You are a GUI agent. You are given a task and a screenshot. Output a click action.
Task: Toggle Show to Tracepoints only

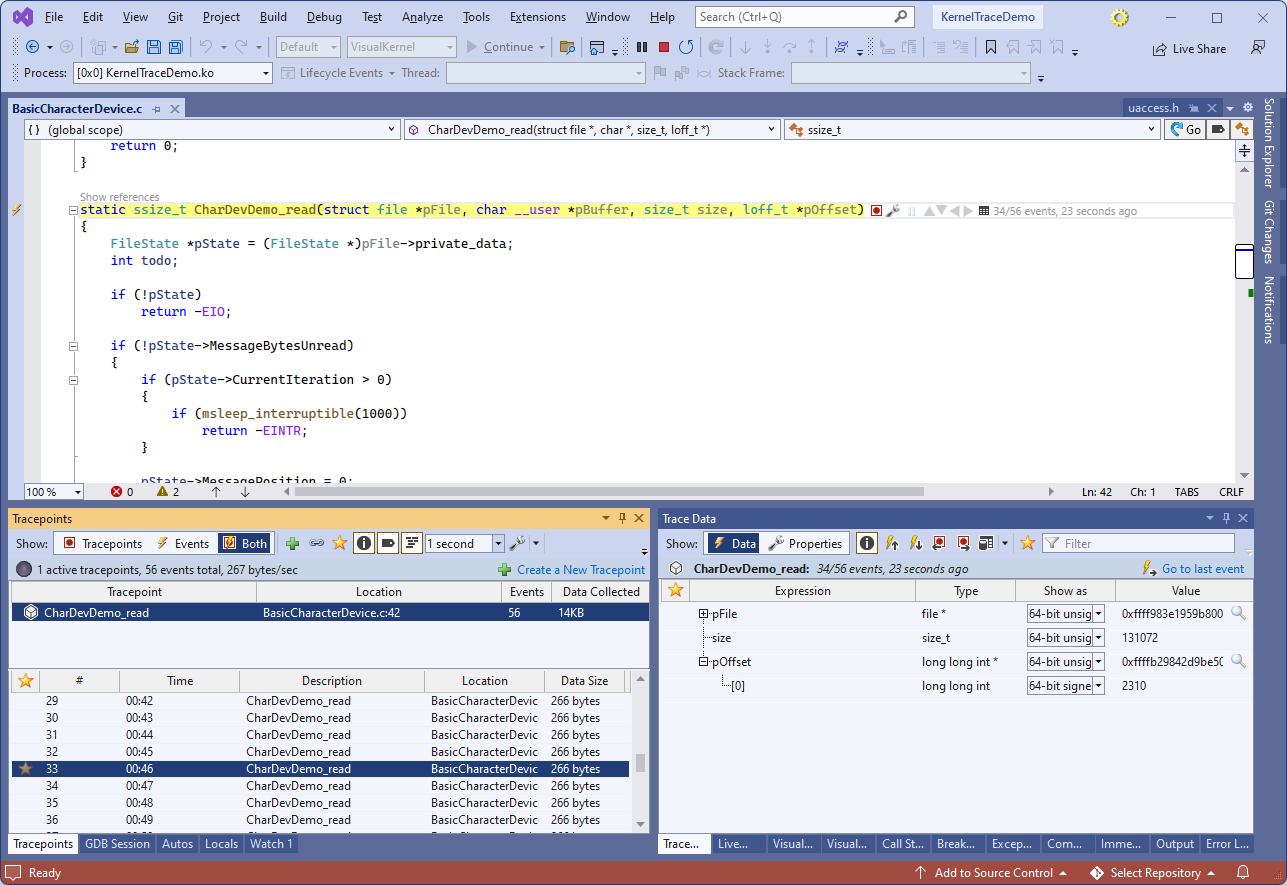101,543
